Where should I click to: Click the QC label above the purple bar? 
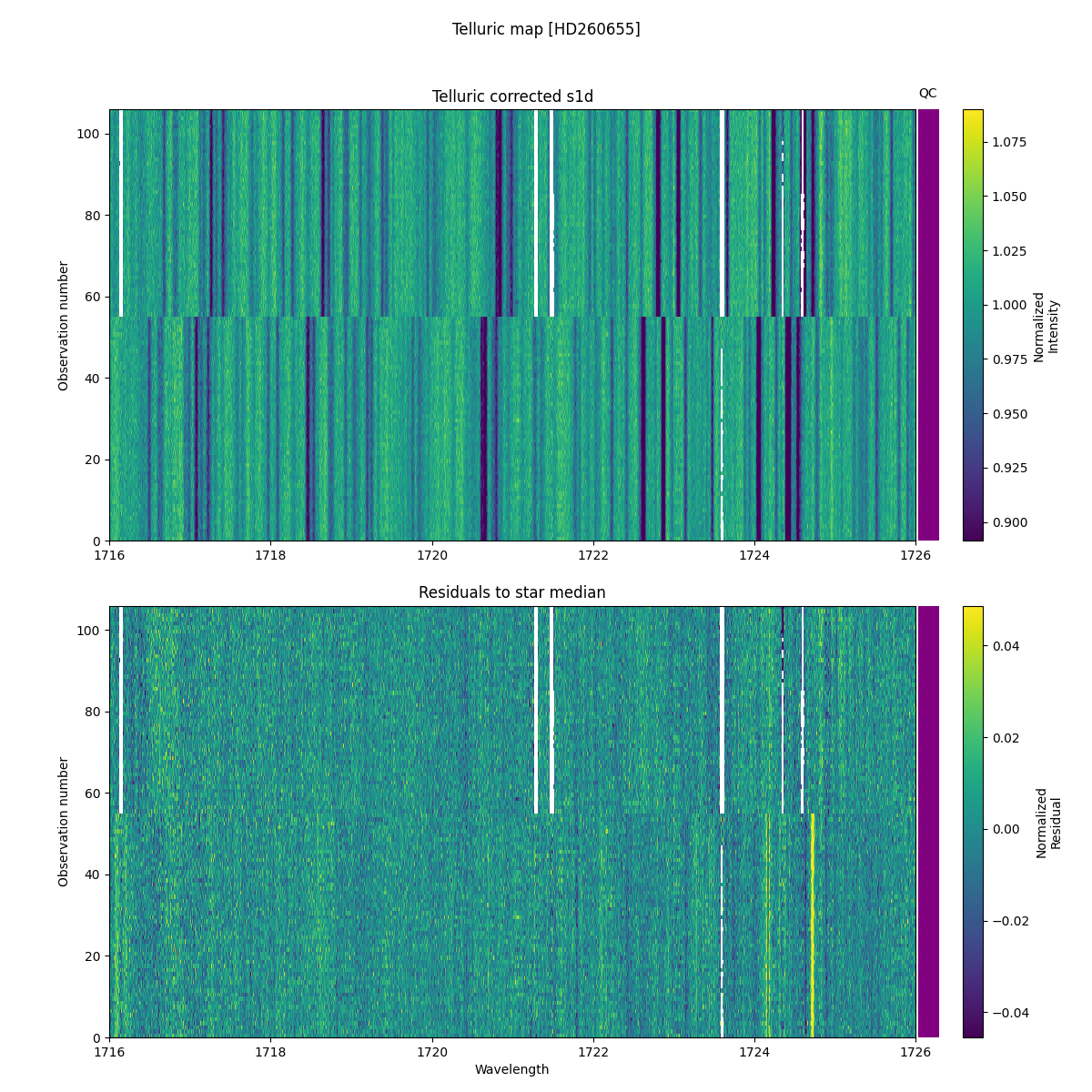click(x=927, y=93)
